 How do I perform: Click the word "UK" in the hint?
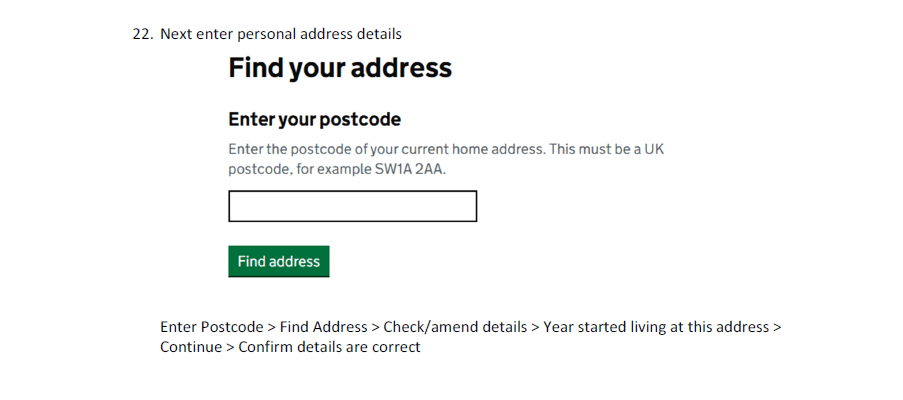tap(652, 149)
